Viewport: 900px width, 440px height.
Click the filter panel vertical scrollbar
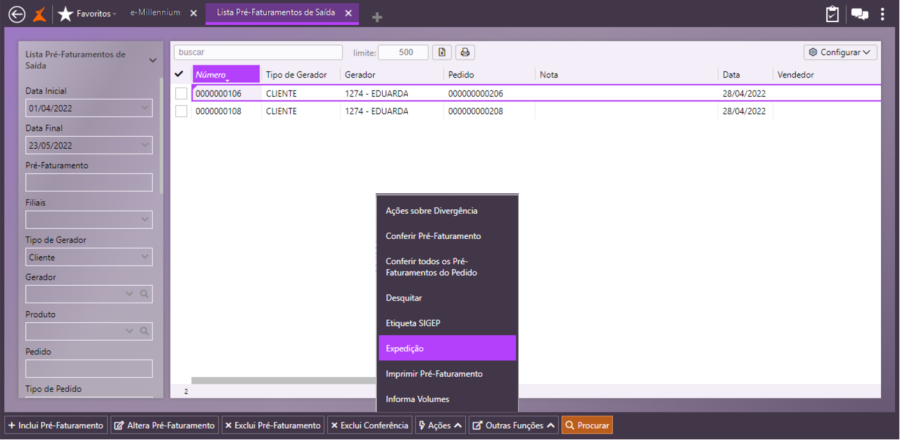click(x=161, y=135)
